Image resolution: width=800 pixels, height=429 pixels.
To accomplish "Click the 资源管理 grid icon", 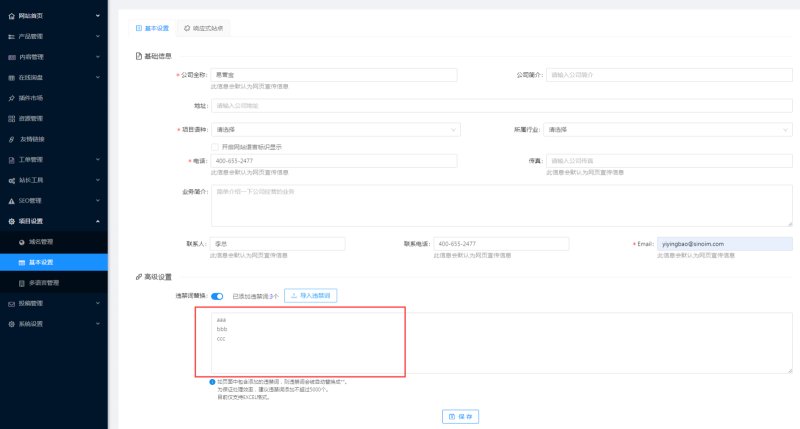I will [11, 118].
